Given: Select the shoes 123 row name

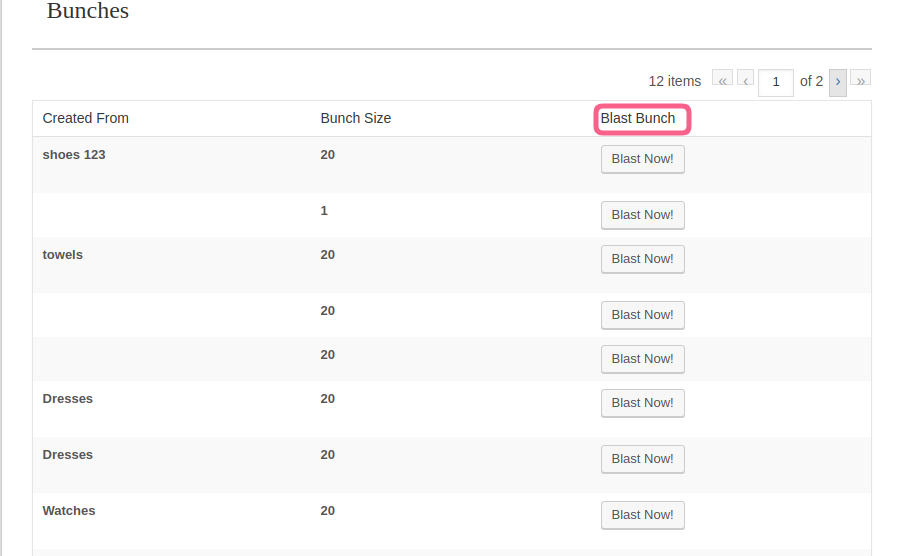Looking at the screenshot, I should pos(74,155).
